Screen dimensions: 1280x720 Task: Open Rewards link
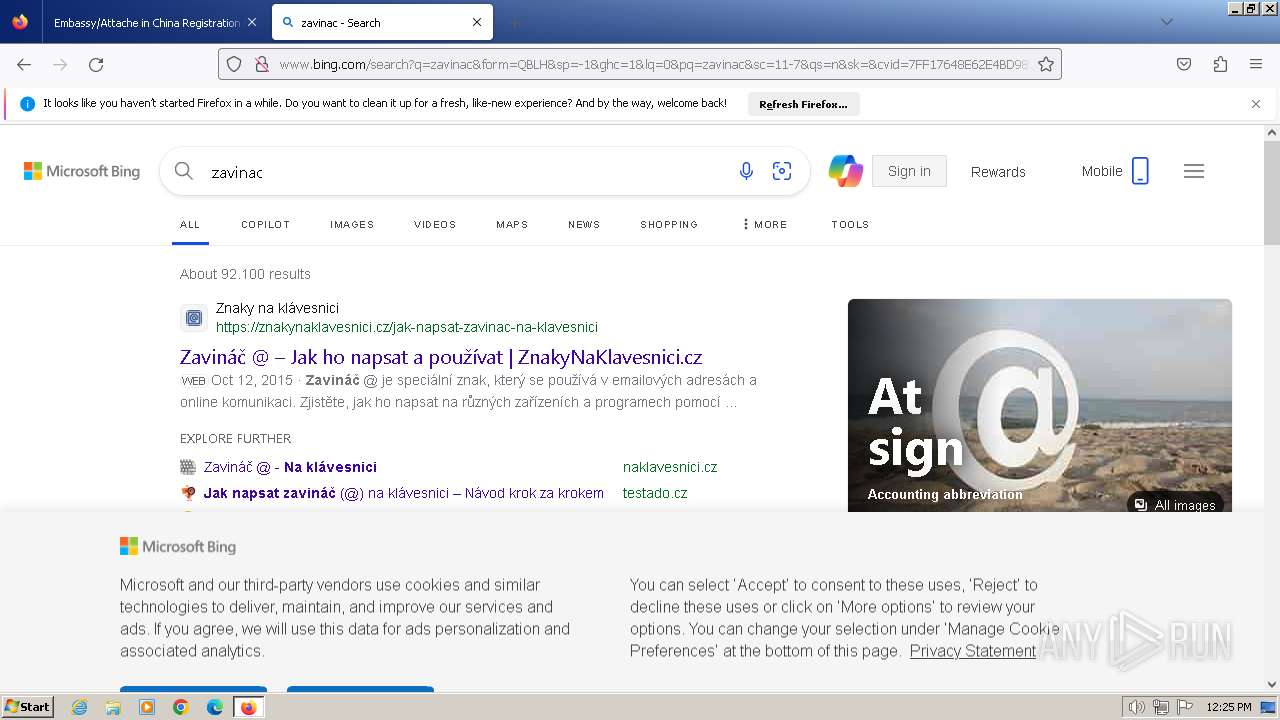click(x=998, y=172)
